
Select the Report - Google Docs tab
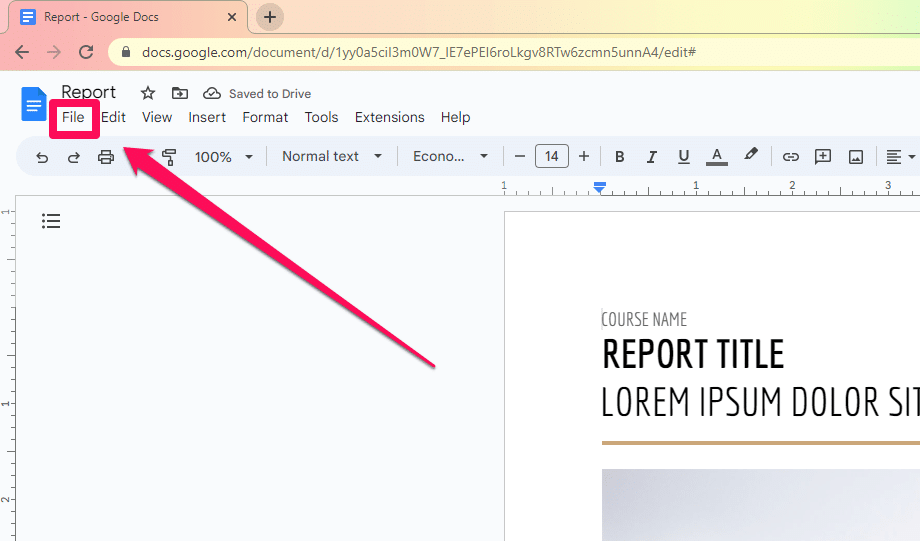(x=128, y=17)
